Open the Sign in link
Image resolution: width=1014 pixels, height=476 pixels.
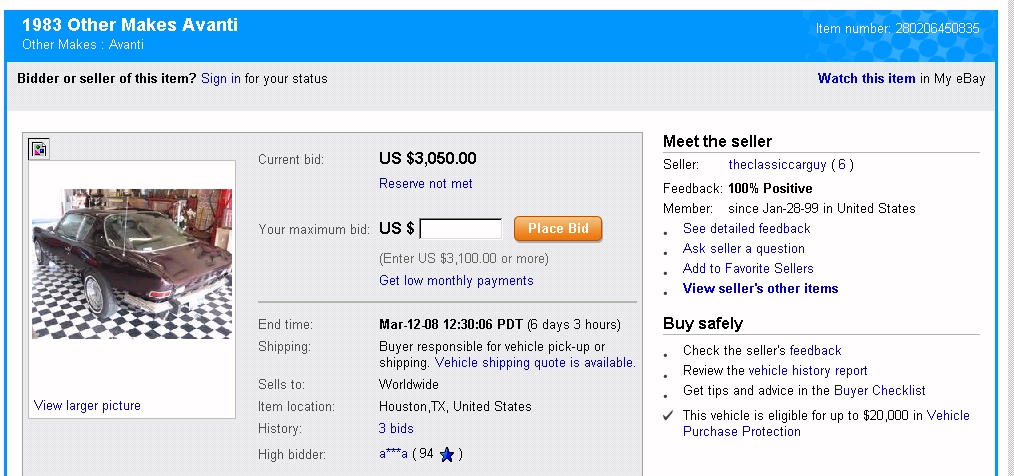point(221,78)
